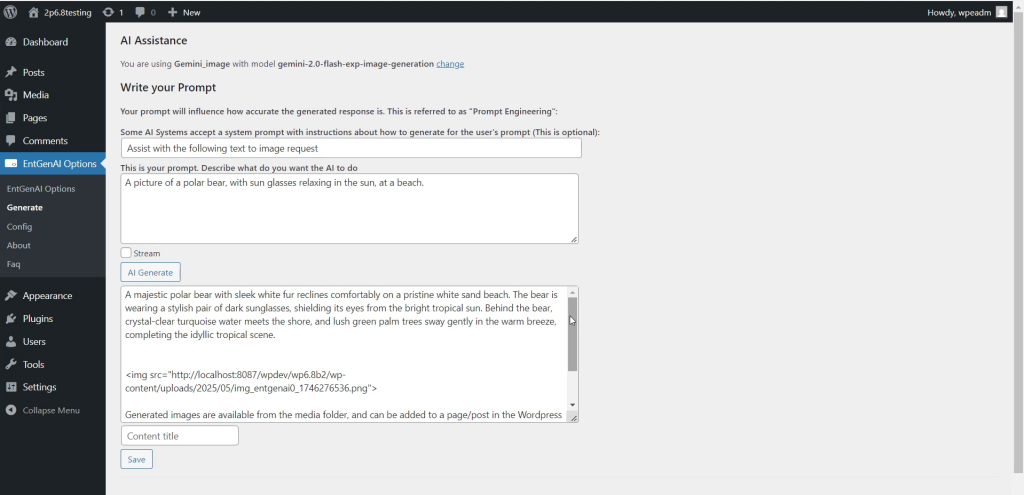Screen dimensions: 1024x495
Task: Click the Posts pushpin icon
Action: [10, 72]
